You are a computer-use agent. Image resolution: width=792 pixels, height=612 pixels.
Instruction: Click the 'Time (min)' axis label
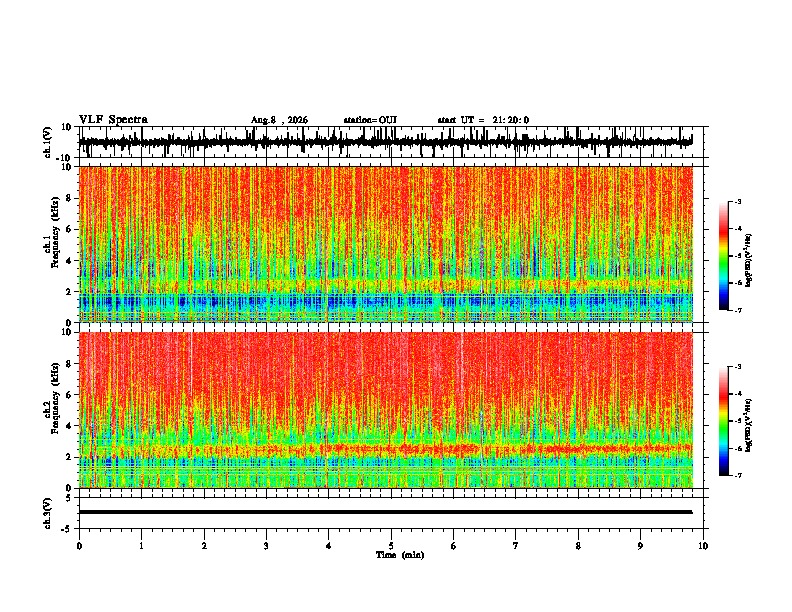[400, 555]
